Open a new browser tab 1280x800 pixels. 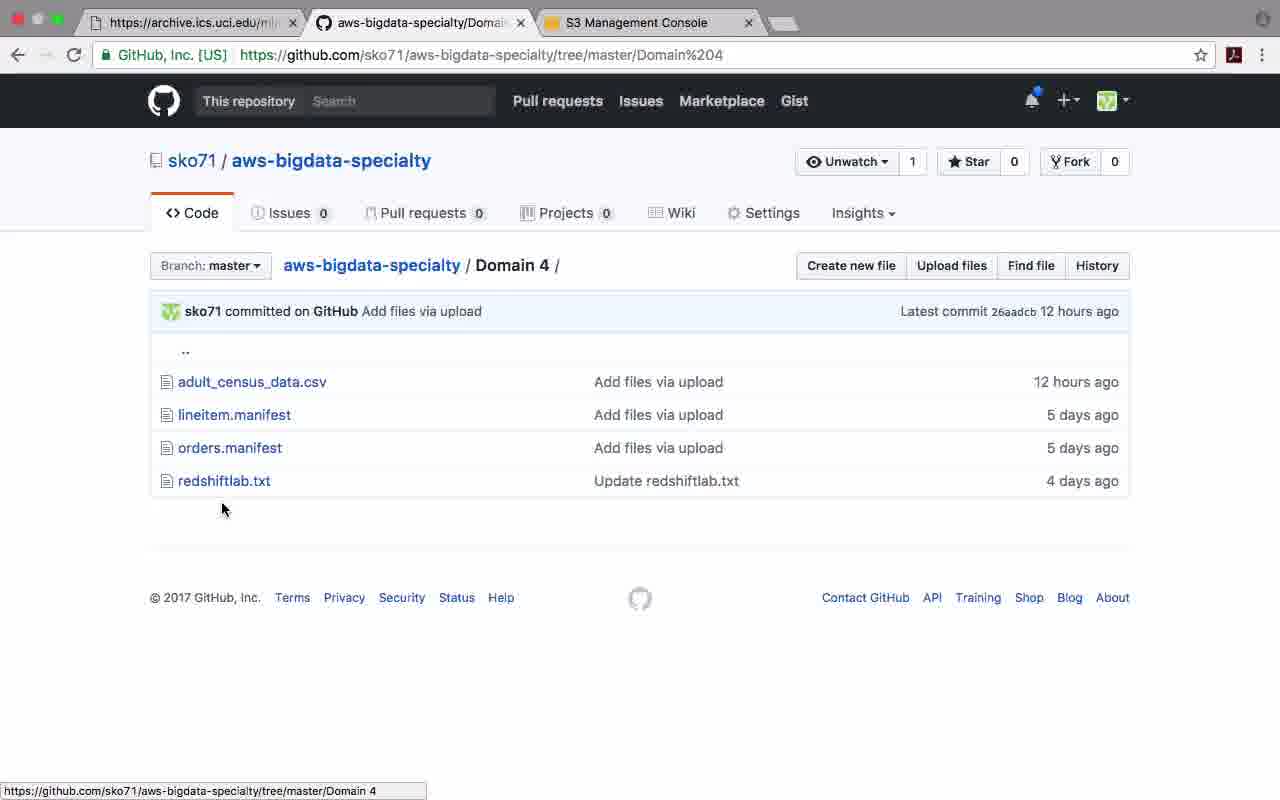coord(784,23)
